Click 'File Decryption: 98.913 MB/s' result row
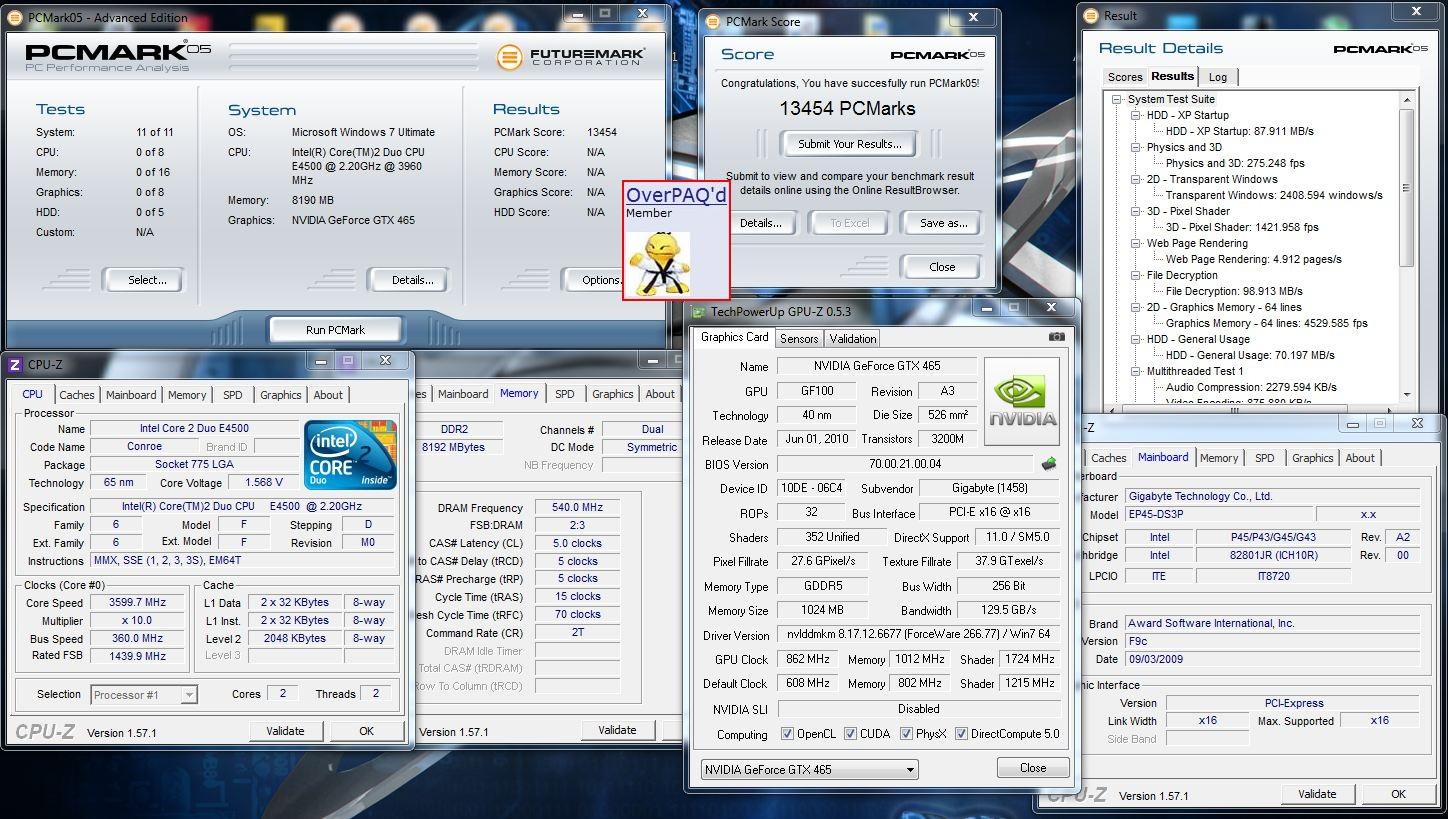The width and height of the screenshot is (1448, 819). [x=1234, y=291]
